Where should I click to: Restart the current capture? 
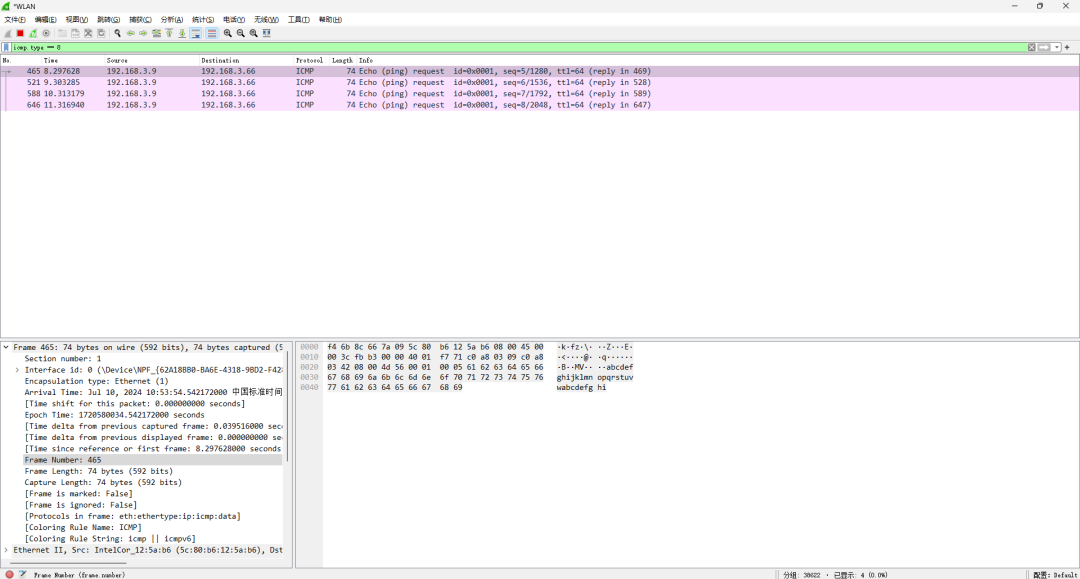pyautogui.click(x=33, y=33)
